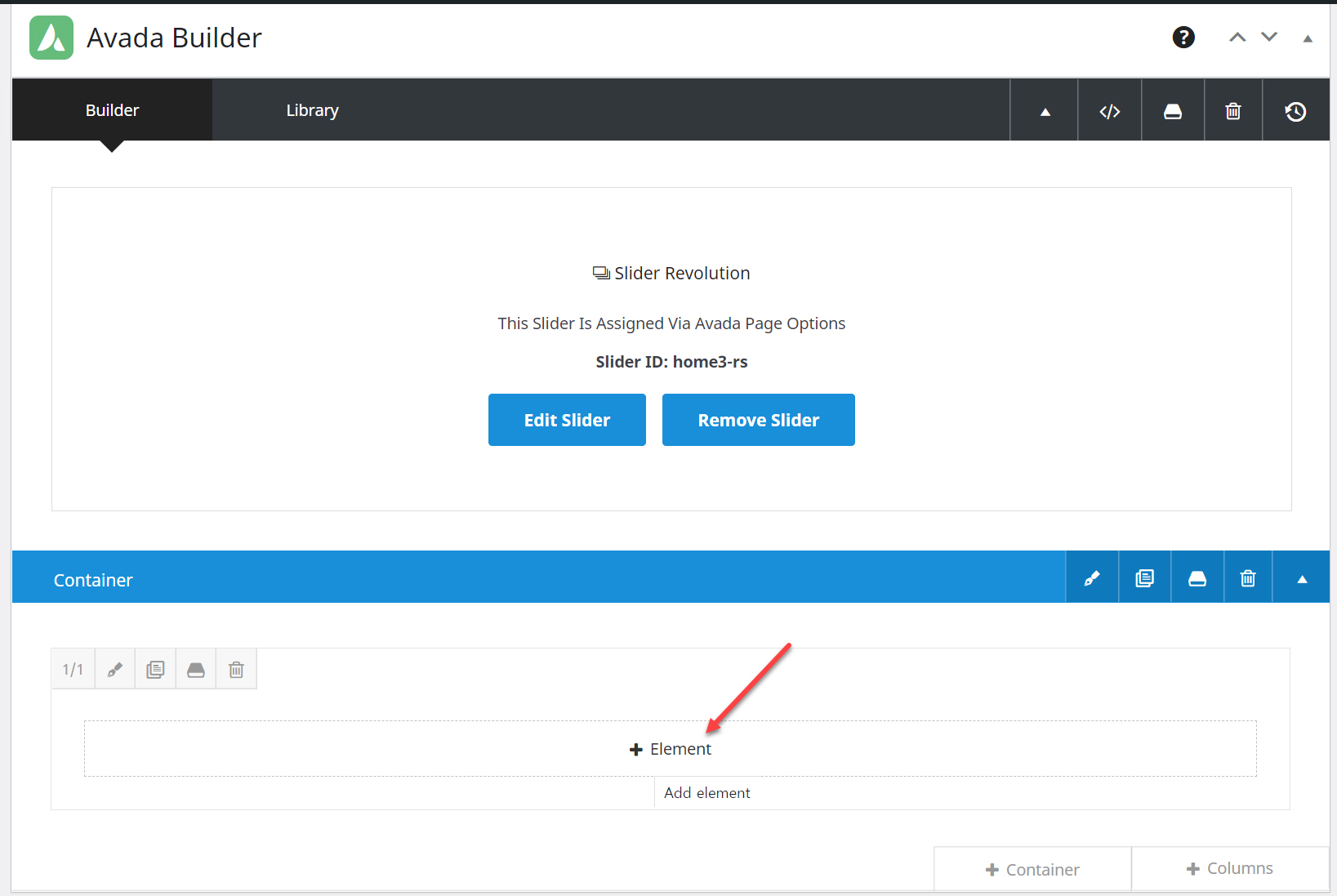
Task: Click the slider assigned via page options text
Action: (671, 323)
